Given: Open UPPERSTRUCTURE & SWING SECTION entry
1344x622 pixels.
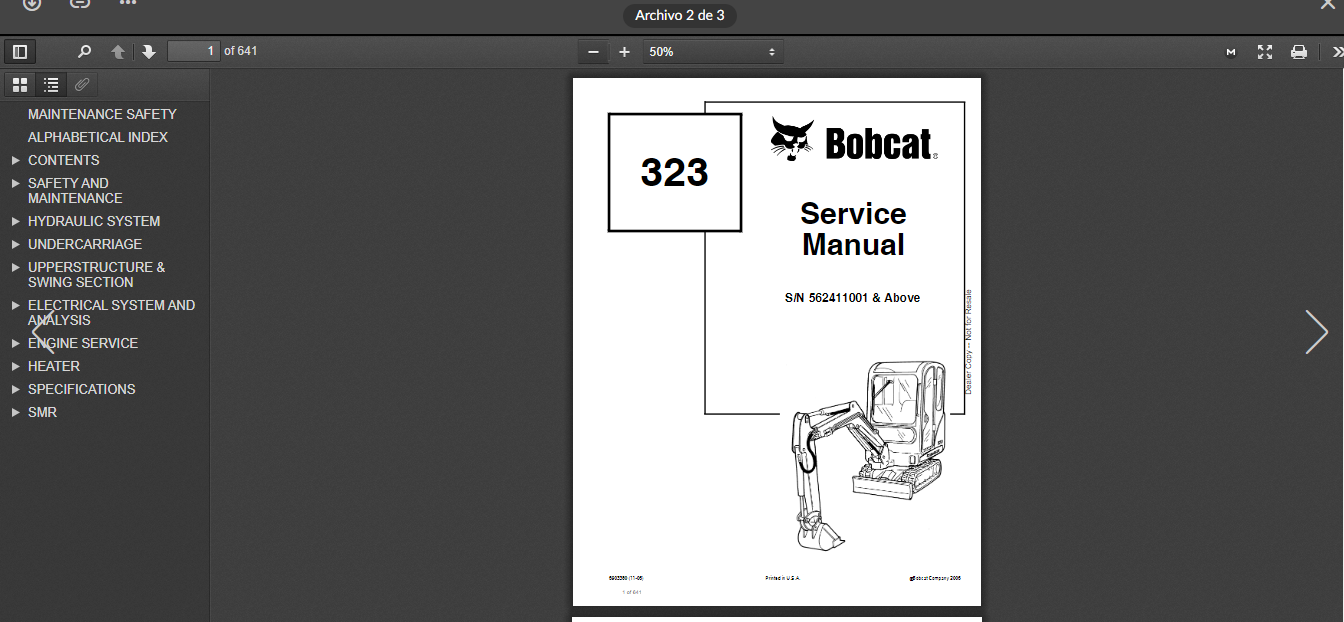Looking at the screenshot, I should click(x=97, y=274).
